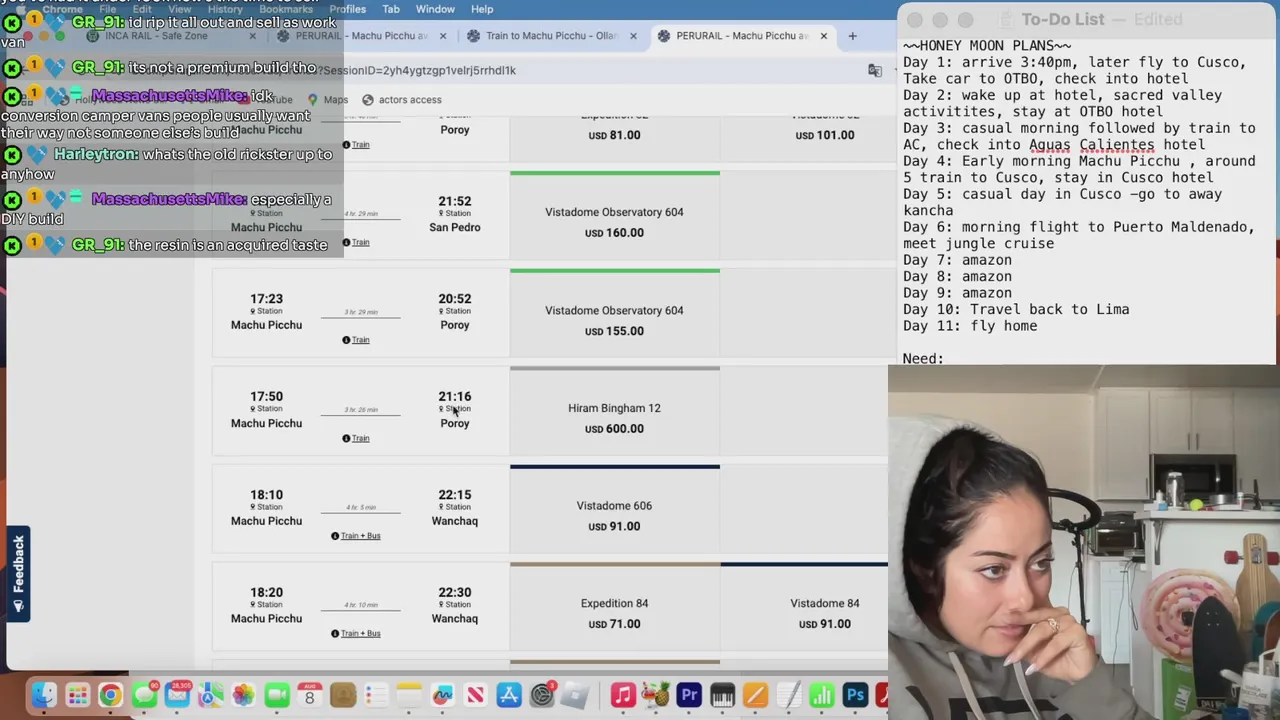
Task: Click the Chrome icon in the Dock
Action: [110, 695]
